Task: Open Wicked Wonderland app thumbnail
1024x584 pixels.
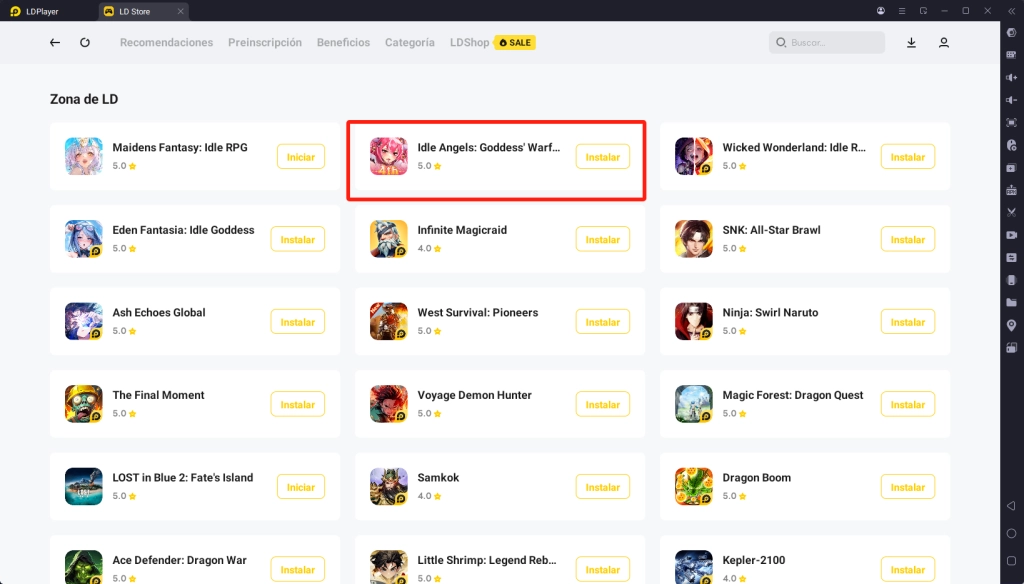Action: [694, 156]
